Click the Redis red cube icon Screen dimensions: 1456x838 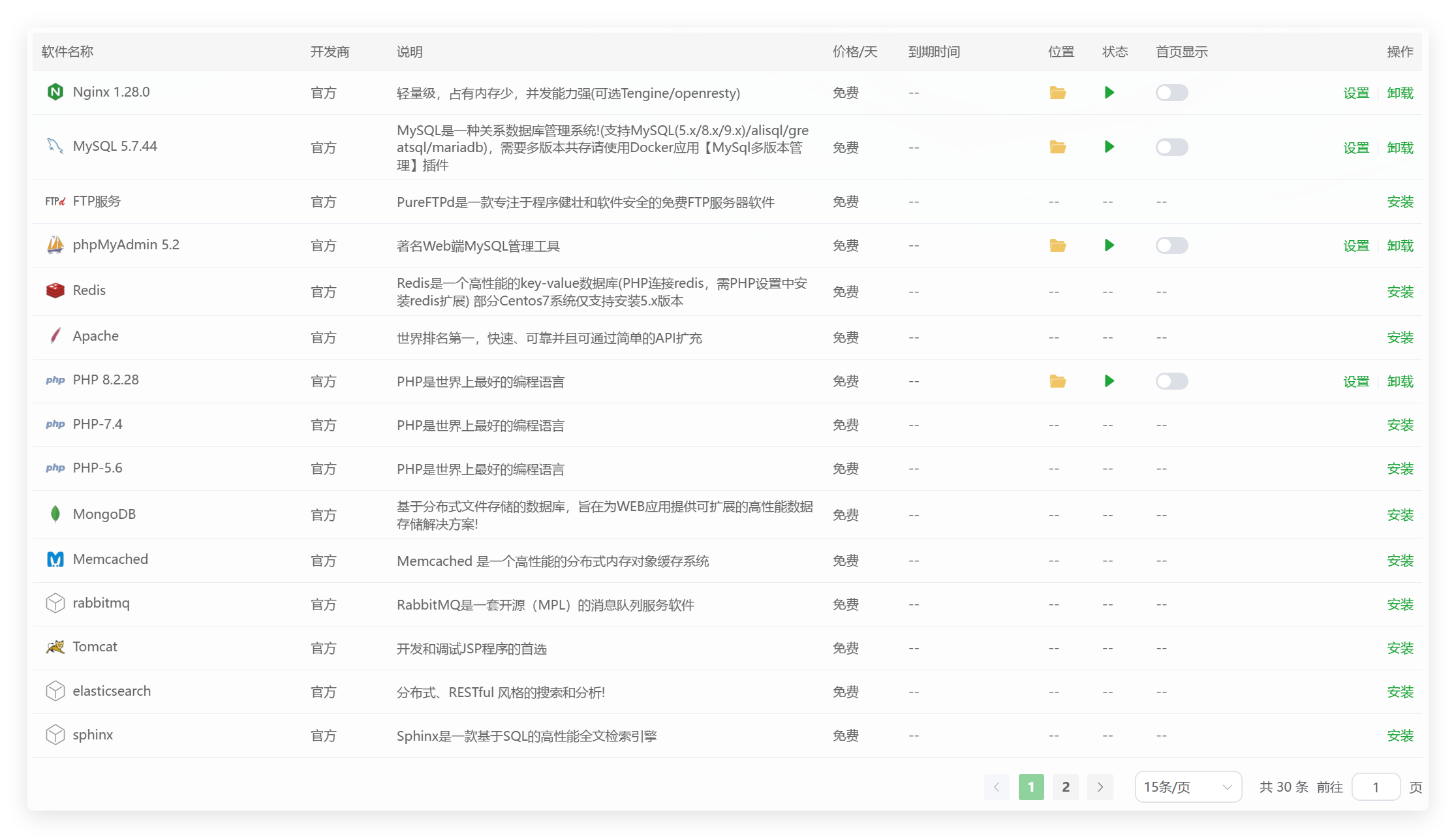55,290
